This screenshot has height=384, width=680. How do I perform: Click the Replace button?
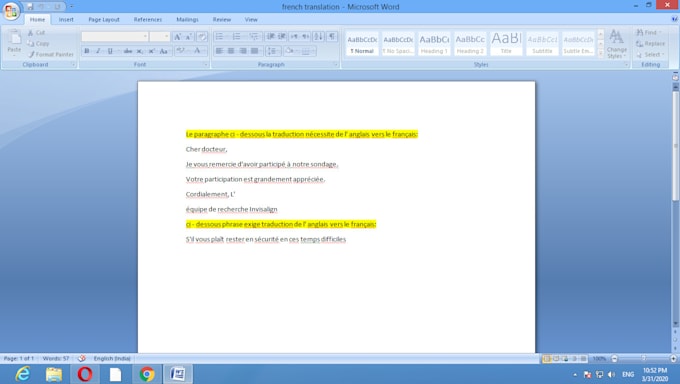click(x=650, y=43)
